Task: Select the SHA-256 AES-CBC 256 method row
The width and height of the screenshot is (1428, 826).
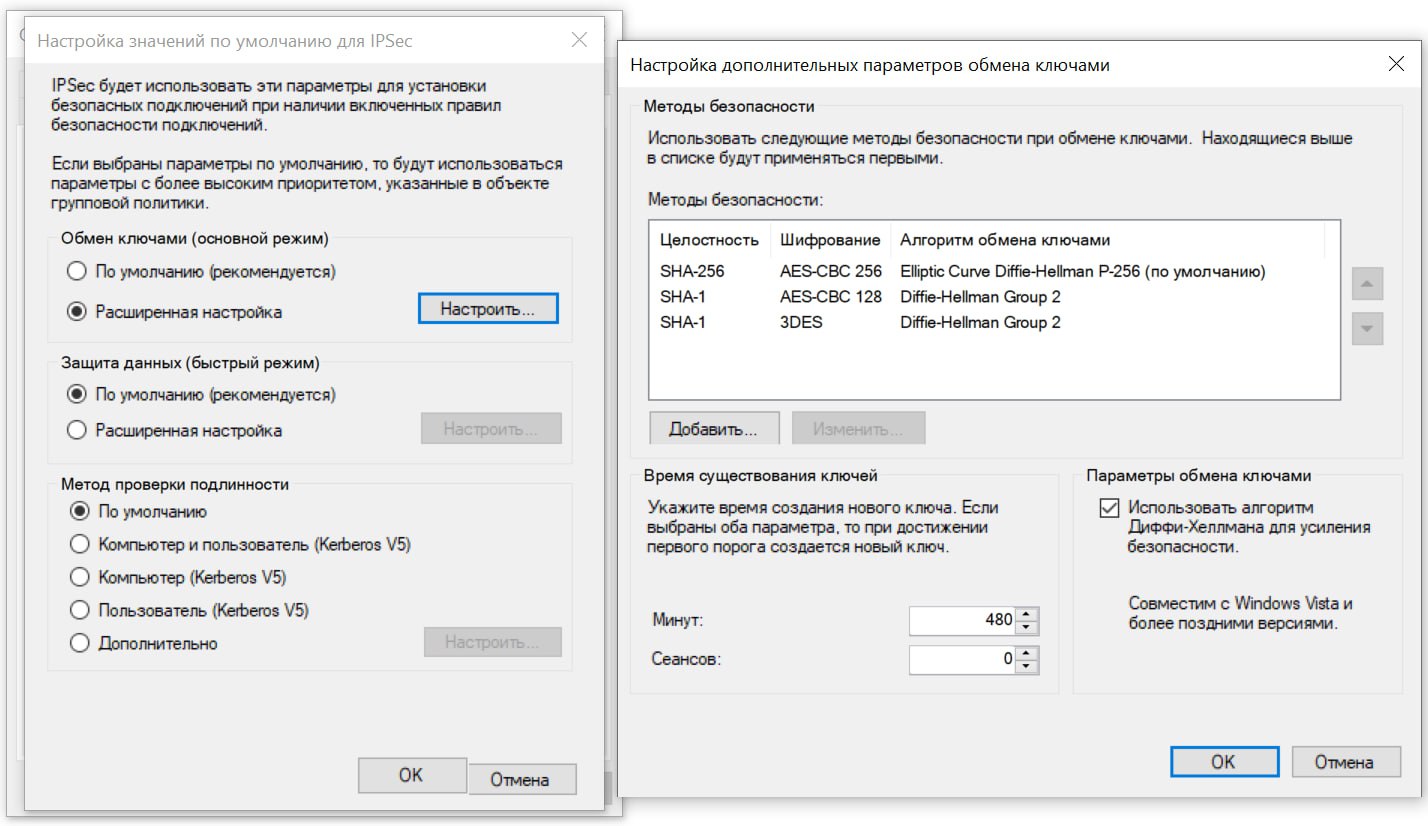Action: tap(960, 271)
